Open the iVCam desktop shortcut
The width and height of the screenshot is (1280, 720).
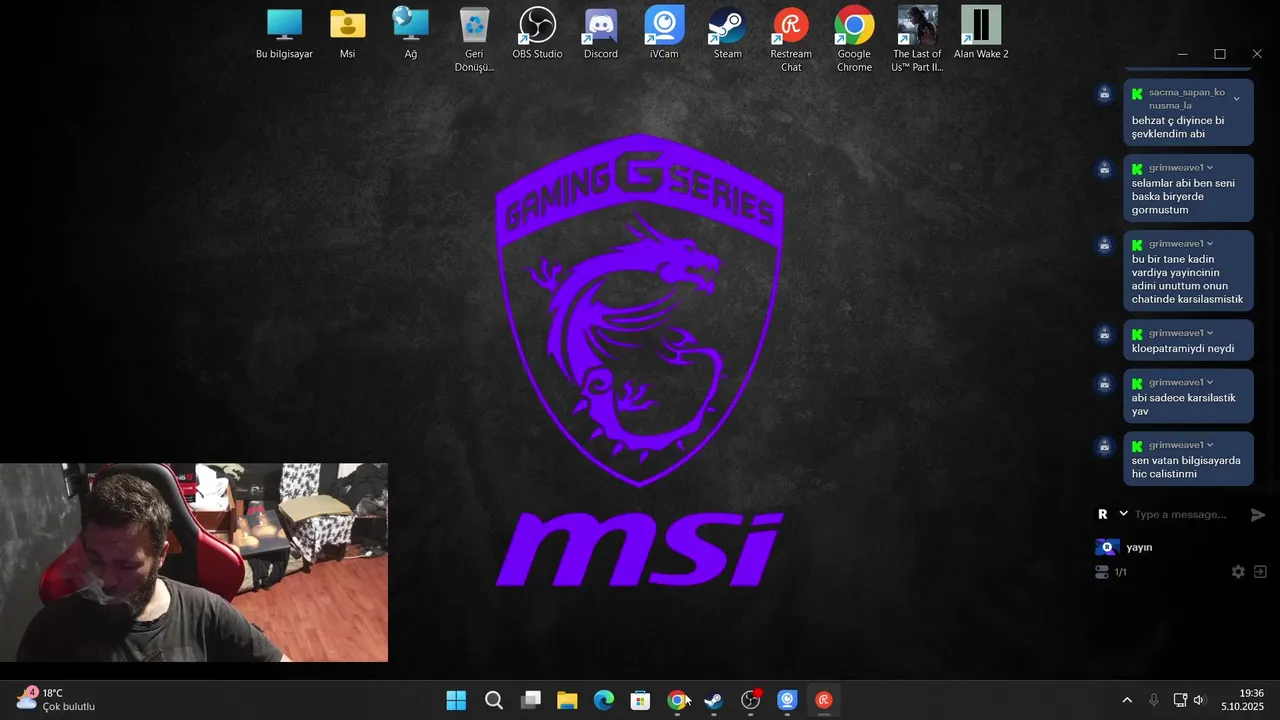(x=664, y=33)
